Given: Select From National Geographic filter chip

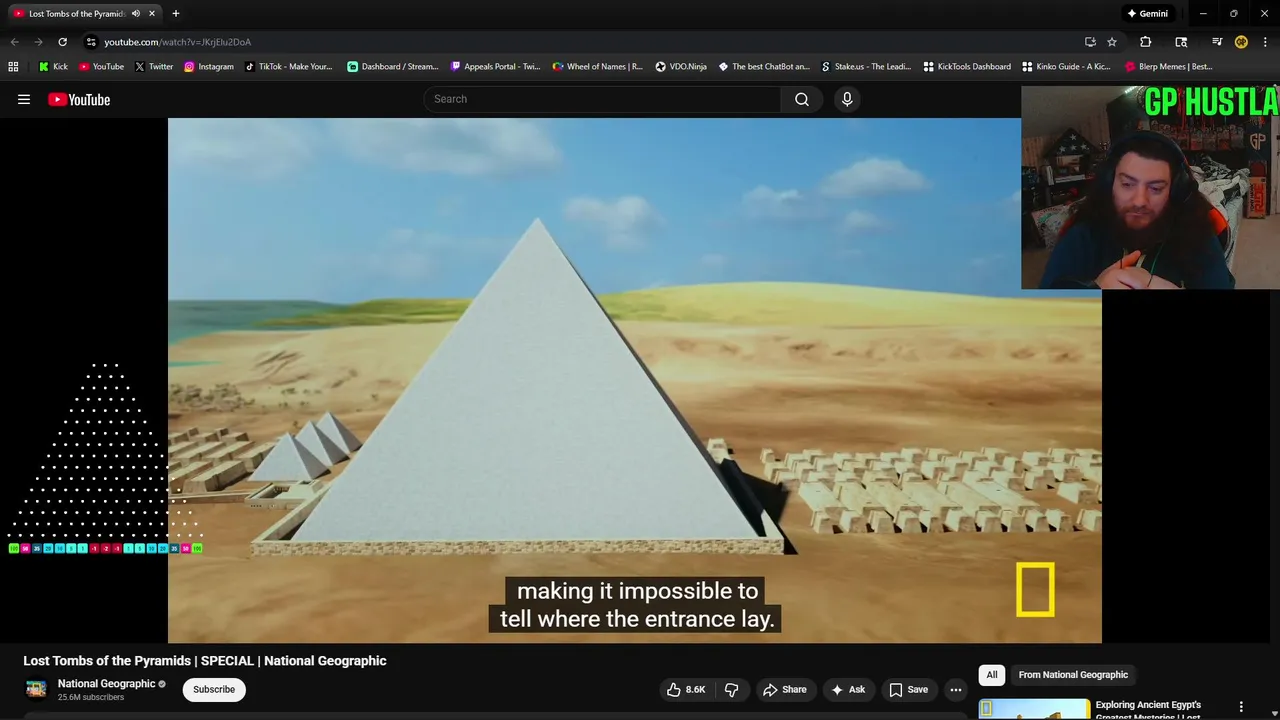Looking at the screenshot, I should click(x=1073, y=675).
